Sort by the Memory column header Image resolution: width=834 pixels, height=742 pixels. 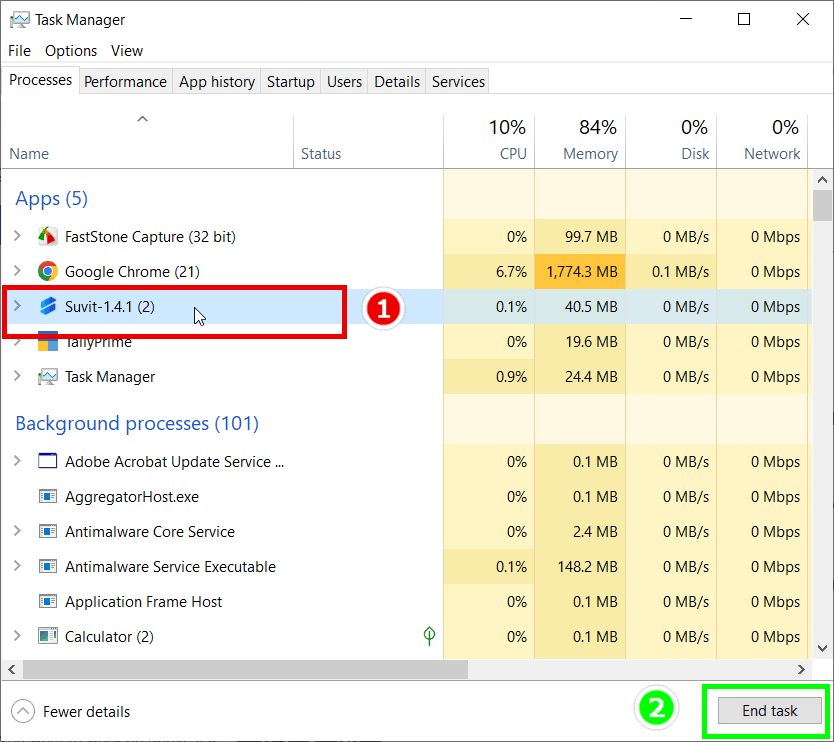580,141
